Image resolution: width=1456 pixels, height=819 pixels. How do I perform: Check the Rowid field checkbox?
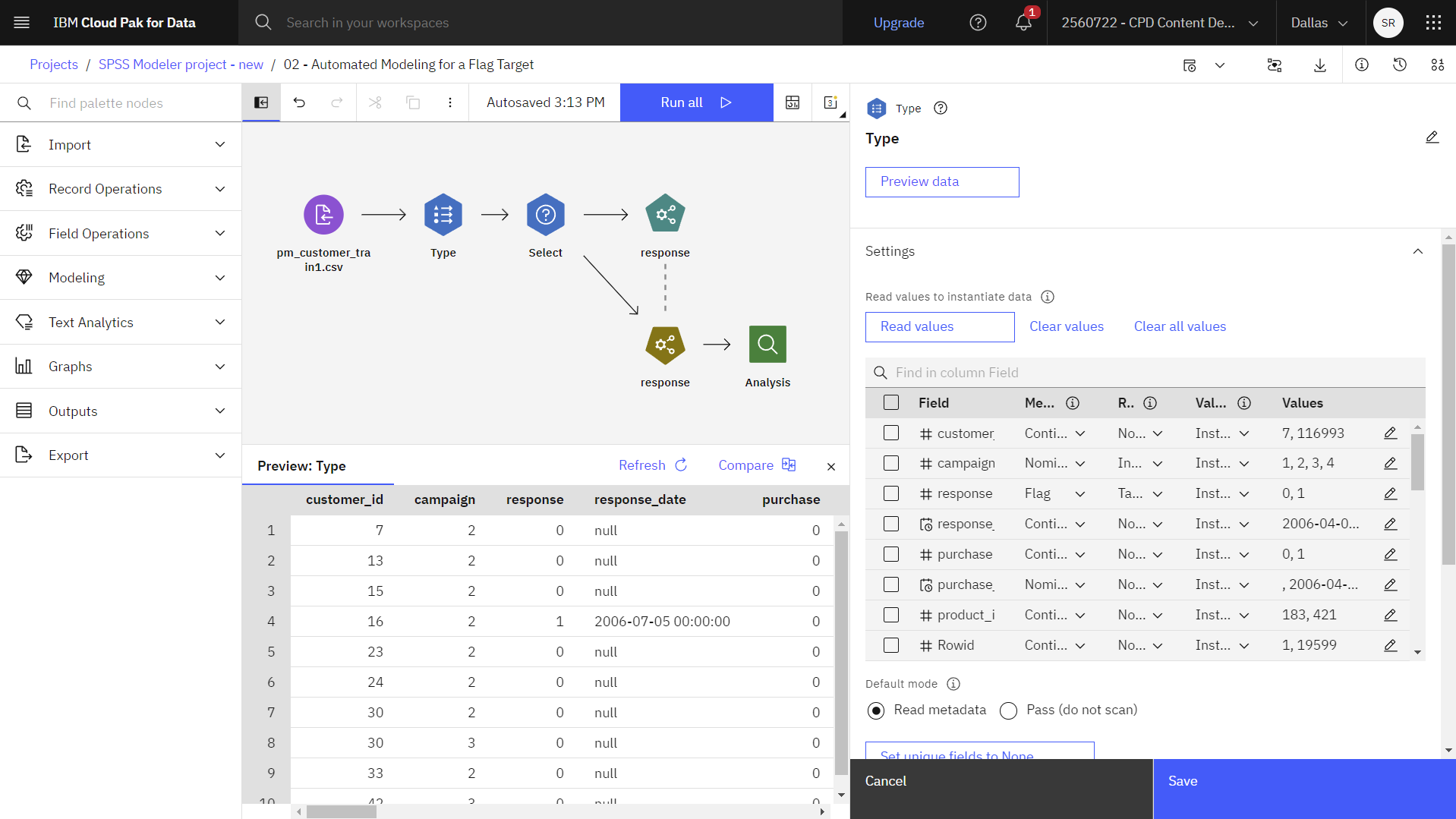pyautogui.click(x=891, y=645)
